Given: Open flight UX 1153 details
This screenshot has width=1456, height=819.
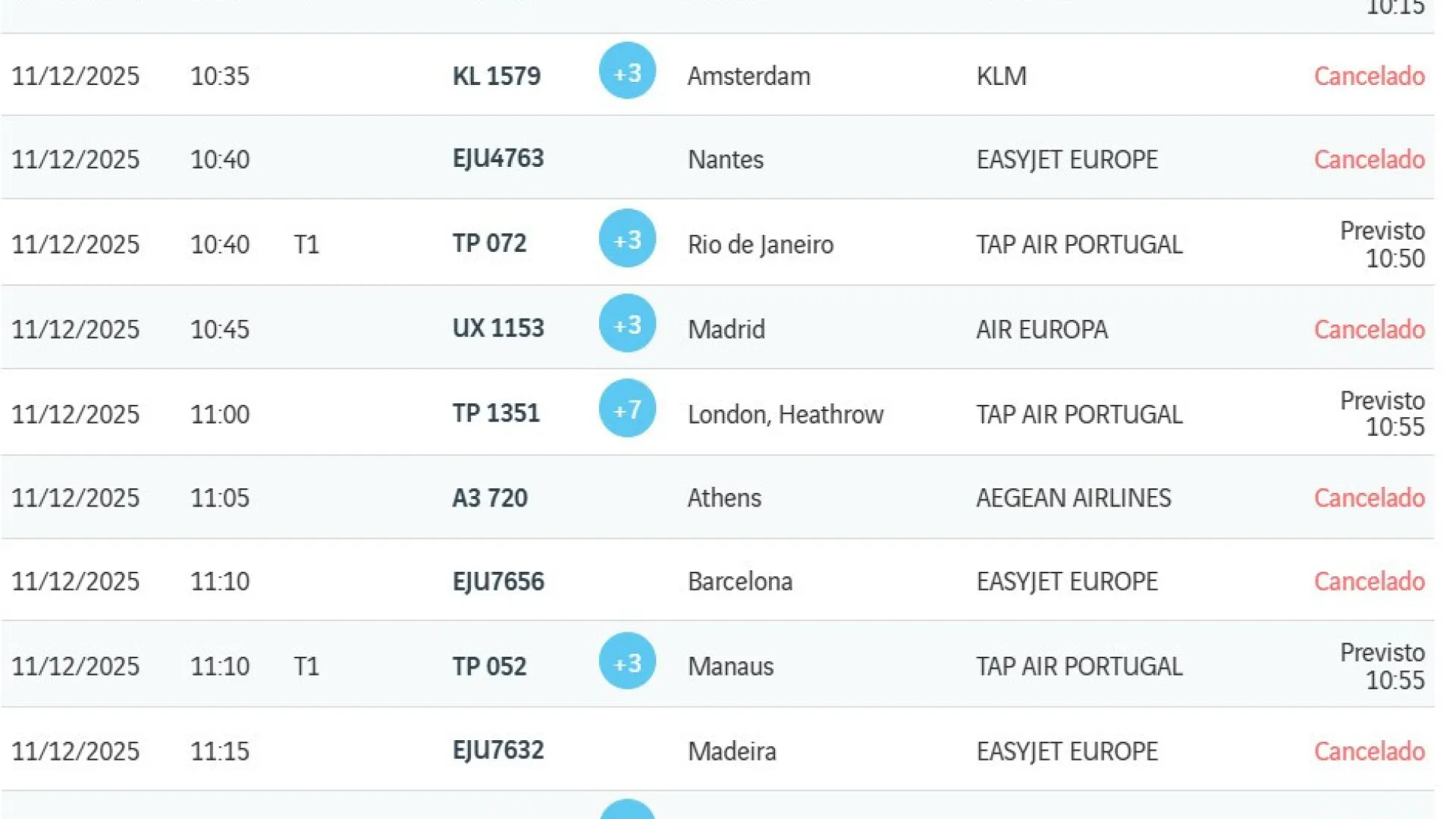Looking at the screenshot, I should tap(498, 328).
